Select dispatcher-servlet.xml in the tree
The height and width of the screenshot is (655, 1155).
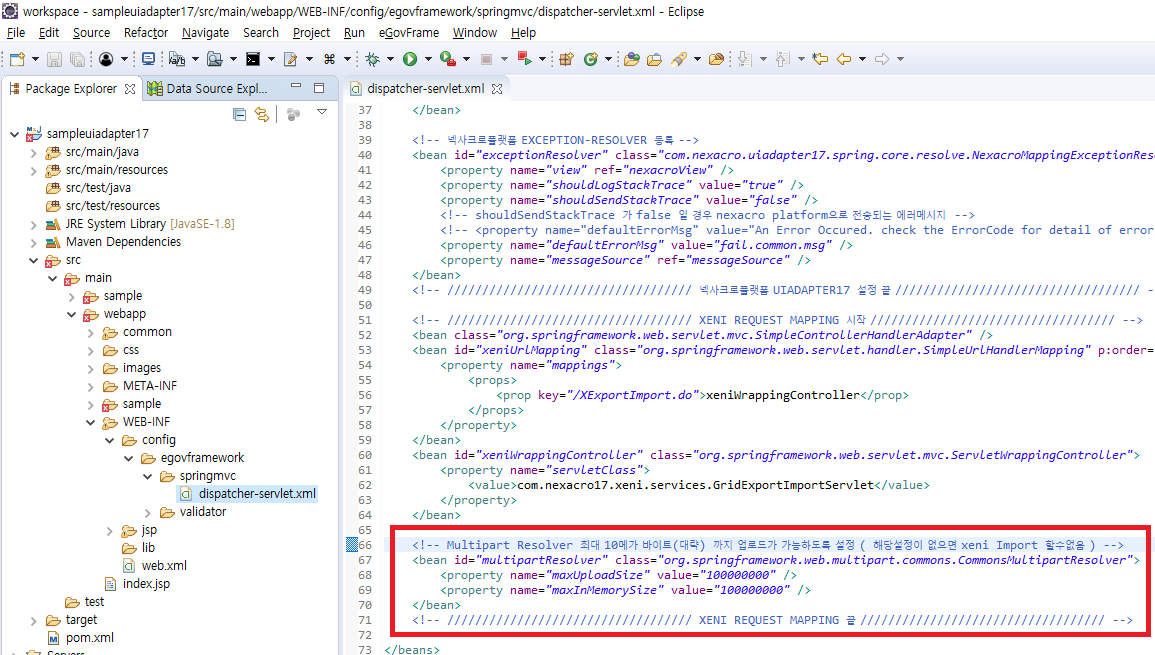click(256, 494)
